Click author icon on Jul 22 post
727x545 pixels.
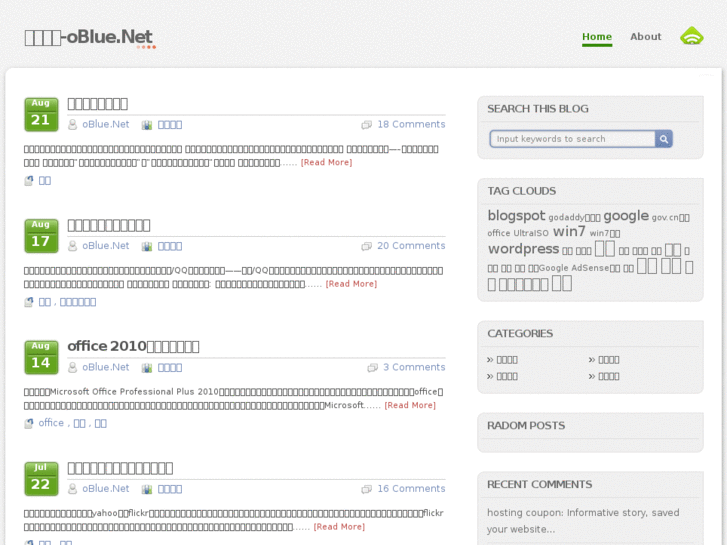(72, 489)
